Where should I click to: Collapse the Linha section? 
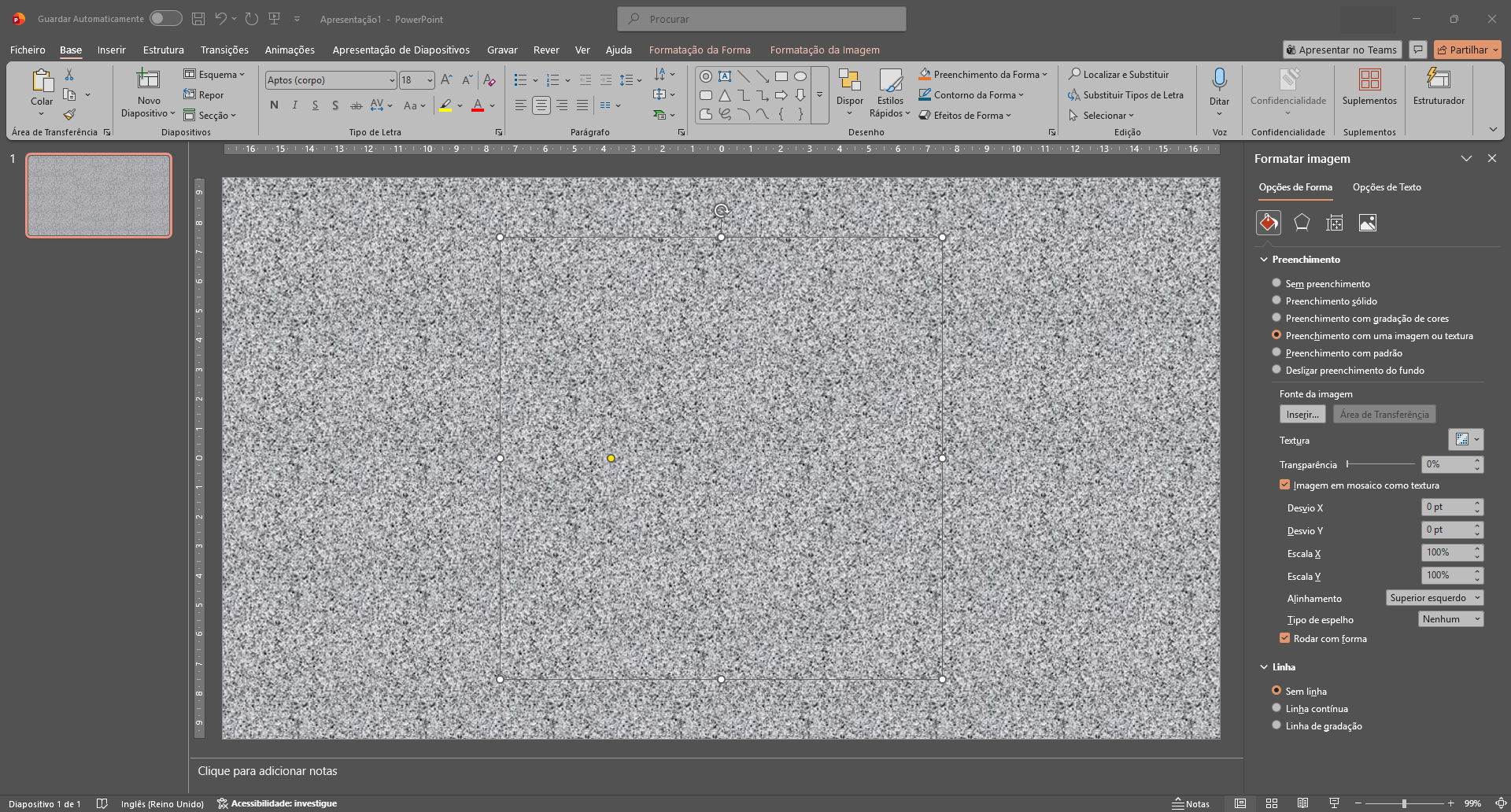tap(1264, 667)
